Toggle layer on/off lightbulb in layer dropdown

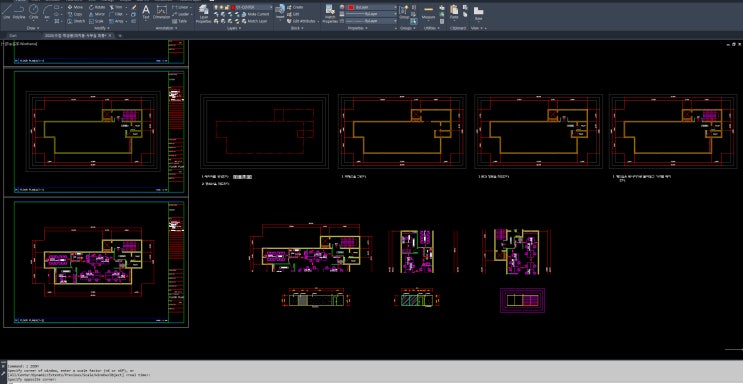[x=216, y=8]
